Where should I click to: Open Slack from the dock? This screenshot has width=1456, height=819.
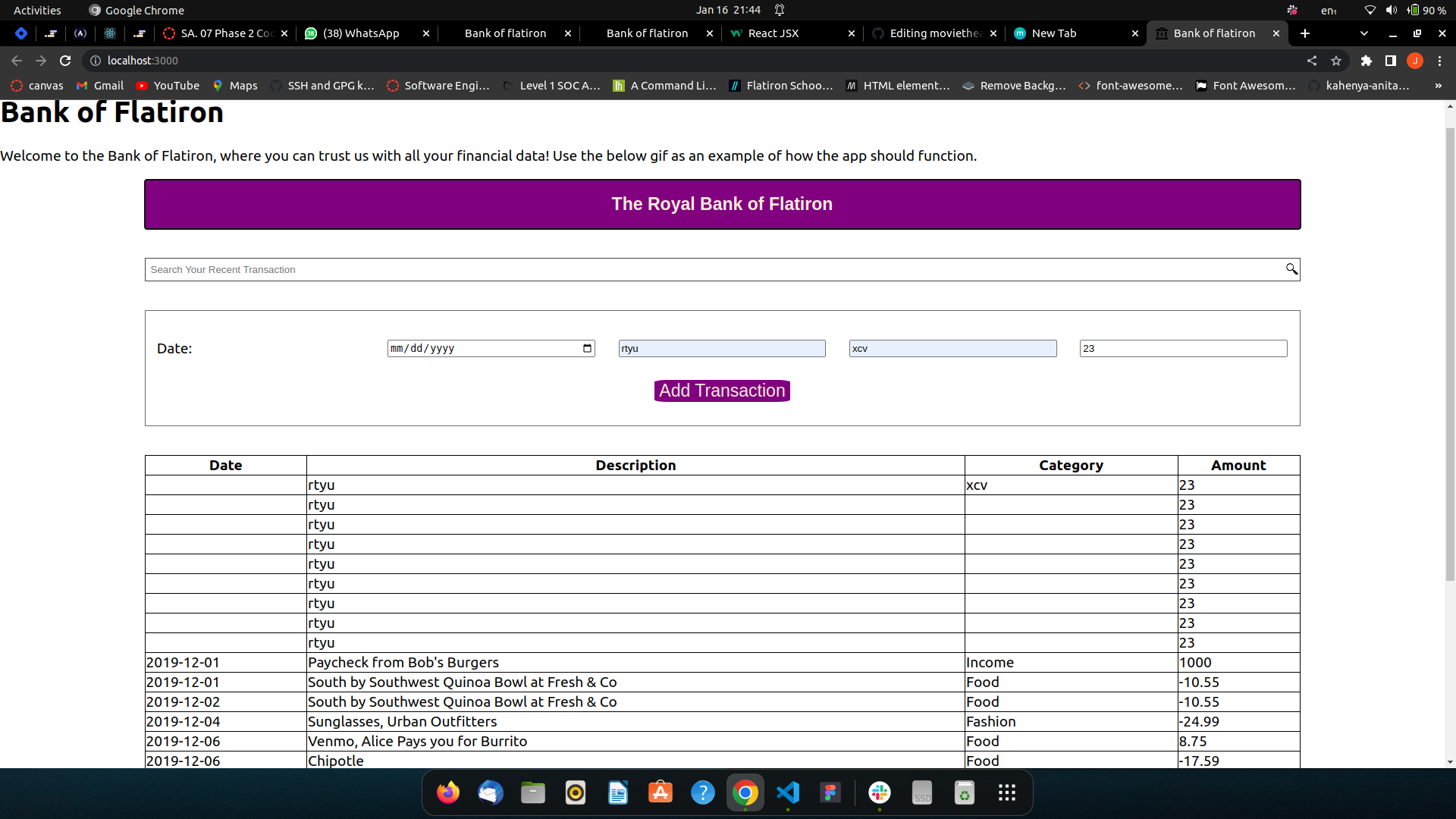[x=880, y=793]
